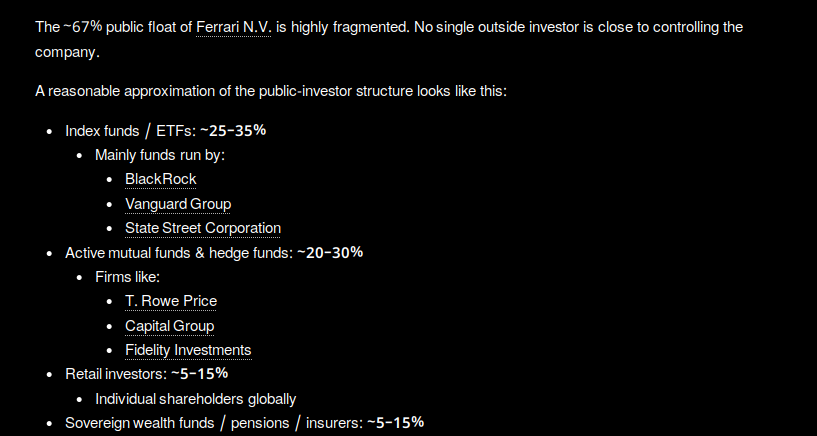The image size is (817, 436).
Task: Click 'Active mutual funds & hedge funds' text
Action: pos(179,253)
